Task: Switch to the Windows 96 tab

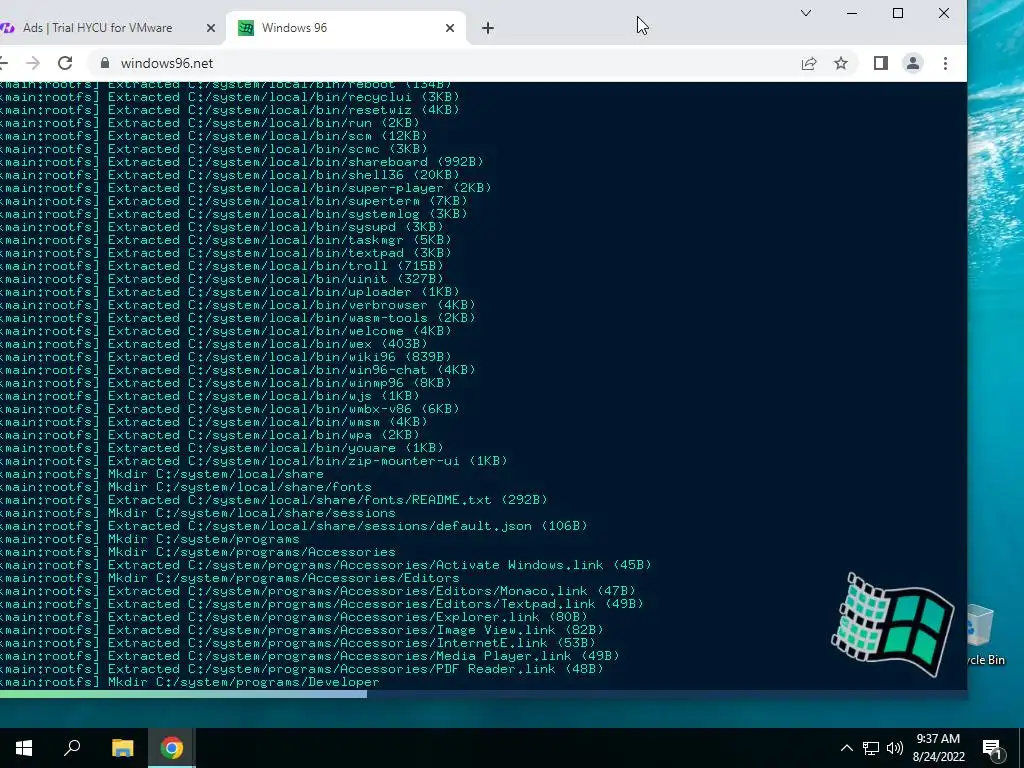Action: pyautogui.click(x=346, y=27)
